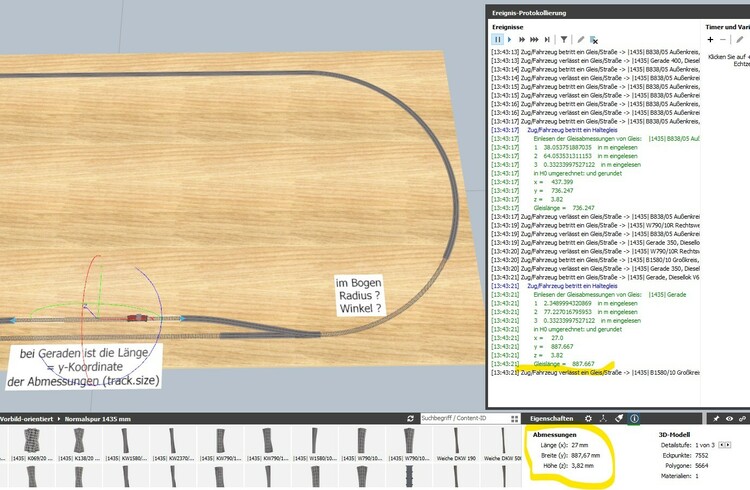Click the 'Gleislänge = 736.247' log line

564,208
